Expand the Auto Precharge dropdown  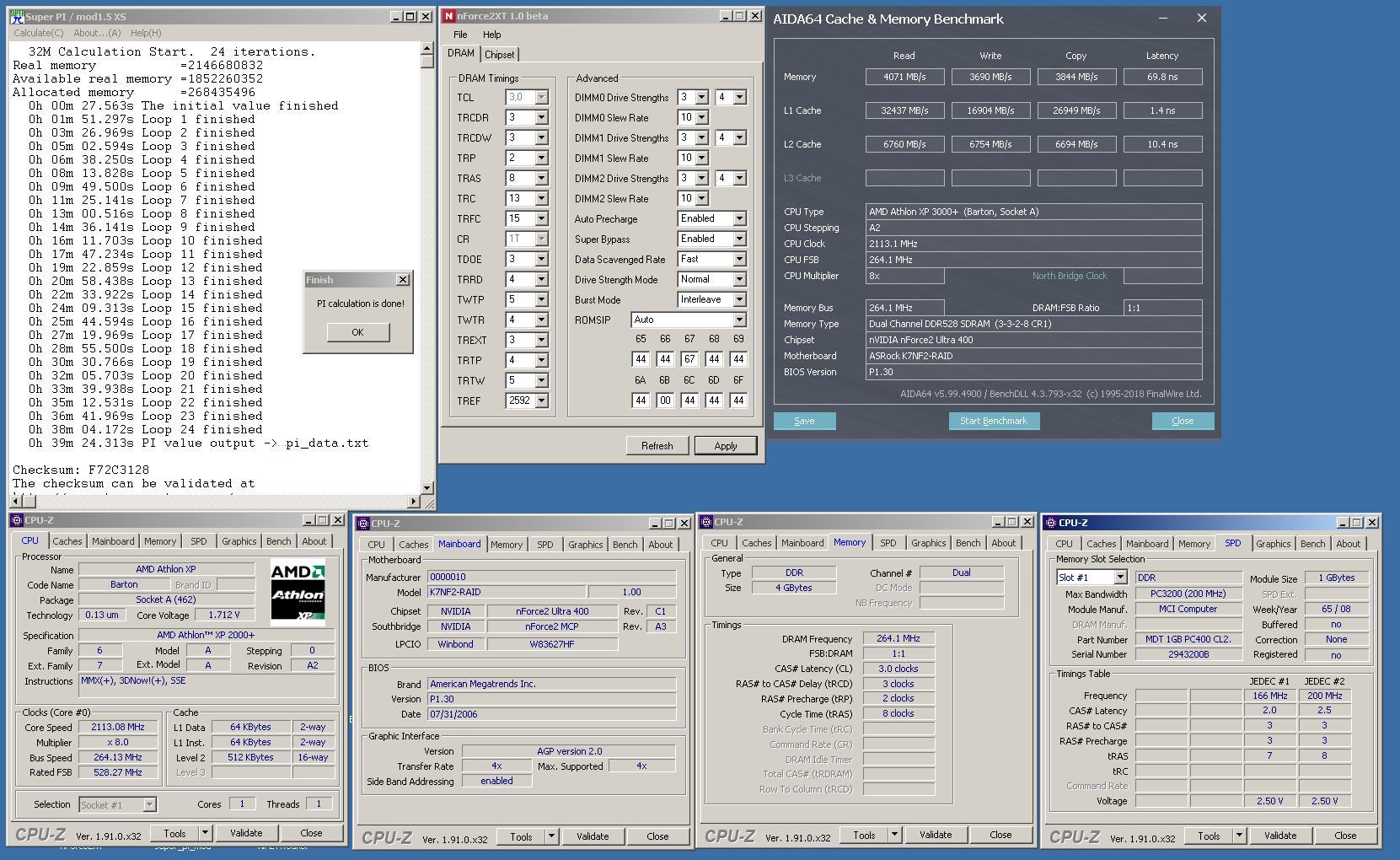(x=739, y=219)
